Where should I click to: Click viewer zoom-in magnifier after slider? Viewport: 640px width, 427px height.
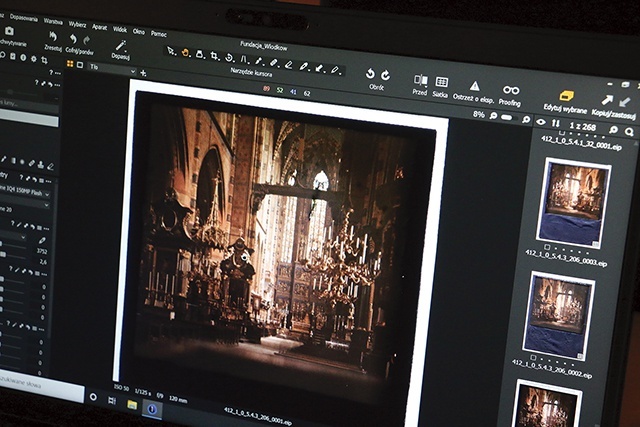point(526,120)
